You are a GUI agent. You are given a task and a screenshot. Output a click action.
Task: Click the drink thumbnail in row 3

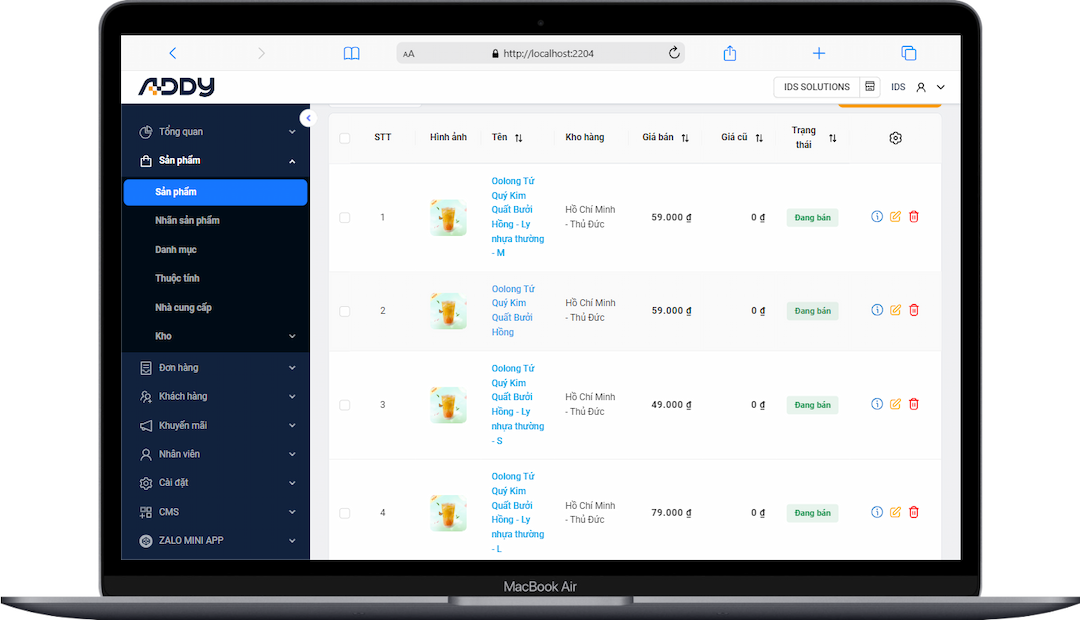(448, 405)
